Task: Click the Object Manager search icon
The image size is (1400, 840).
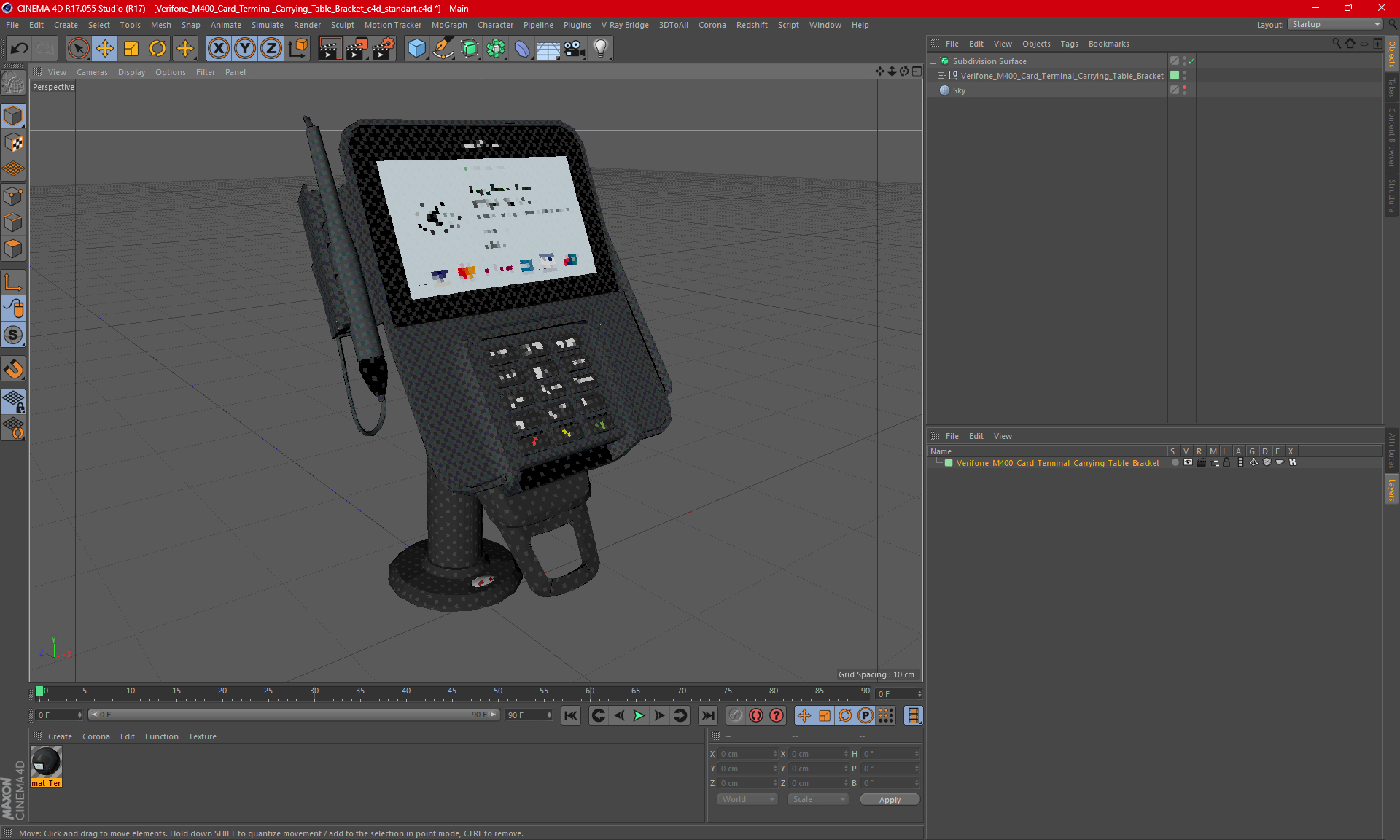Action: (x=1336, y=44)
